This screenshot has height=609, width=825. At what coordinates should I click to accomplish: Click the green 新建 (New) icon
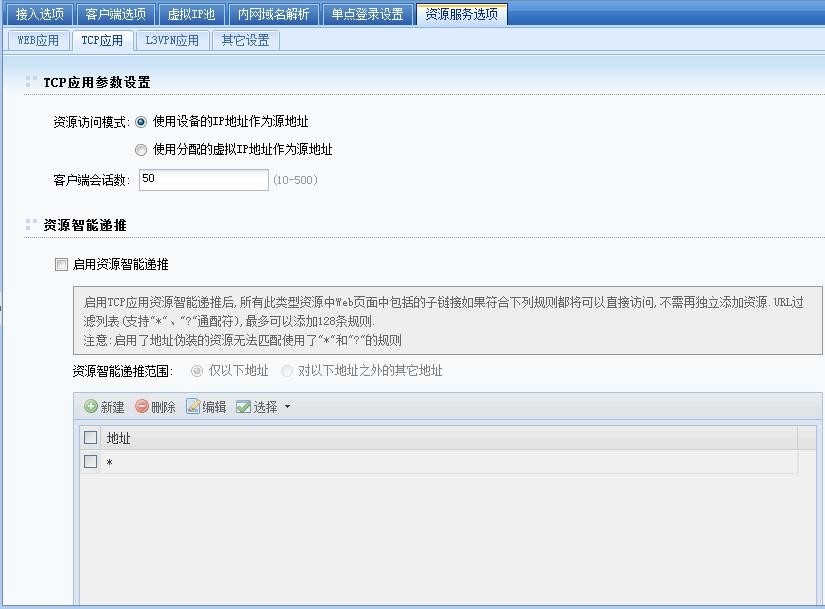pyautogui.click(x=91, y=407)
